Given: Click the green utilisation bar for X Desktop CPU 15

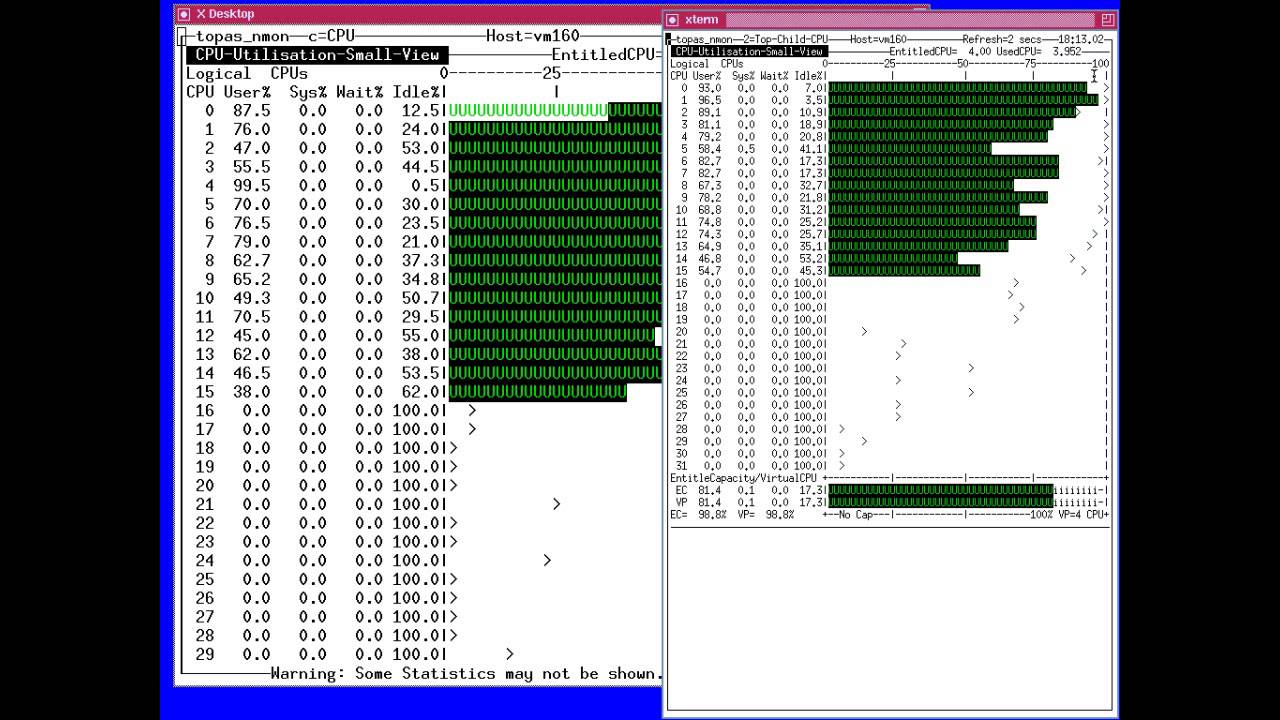Looking at the screenshot, I should [x=538, y=392].
